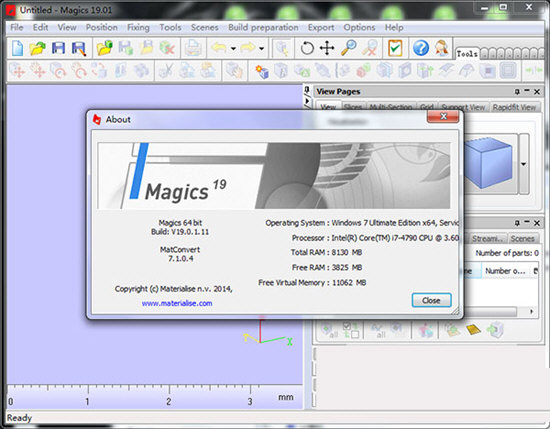This screenshot has width=550, height=429.
Task: Click the Save As floppy-with-pencil icon
Action: tap(79, 48)
